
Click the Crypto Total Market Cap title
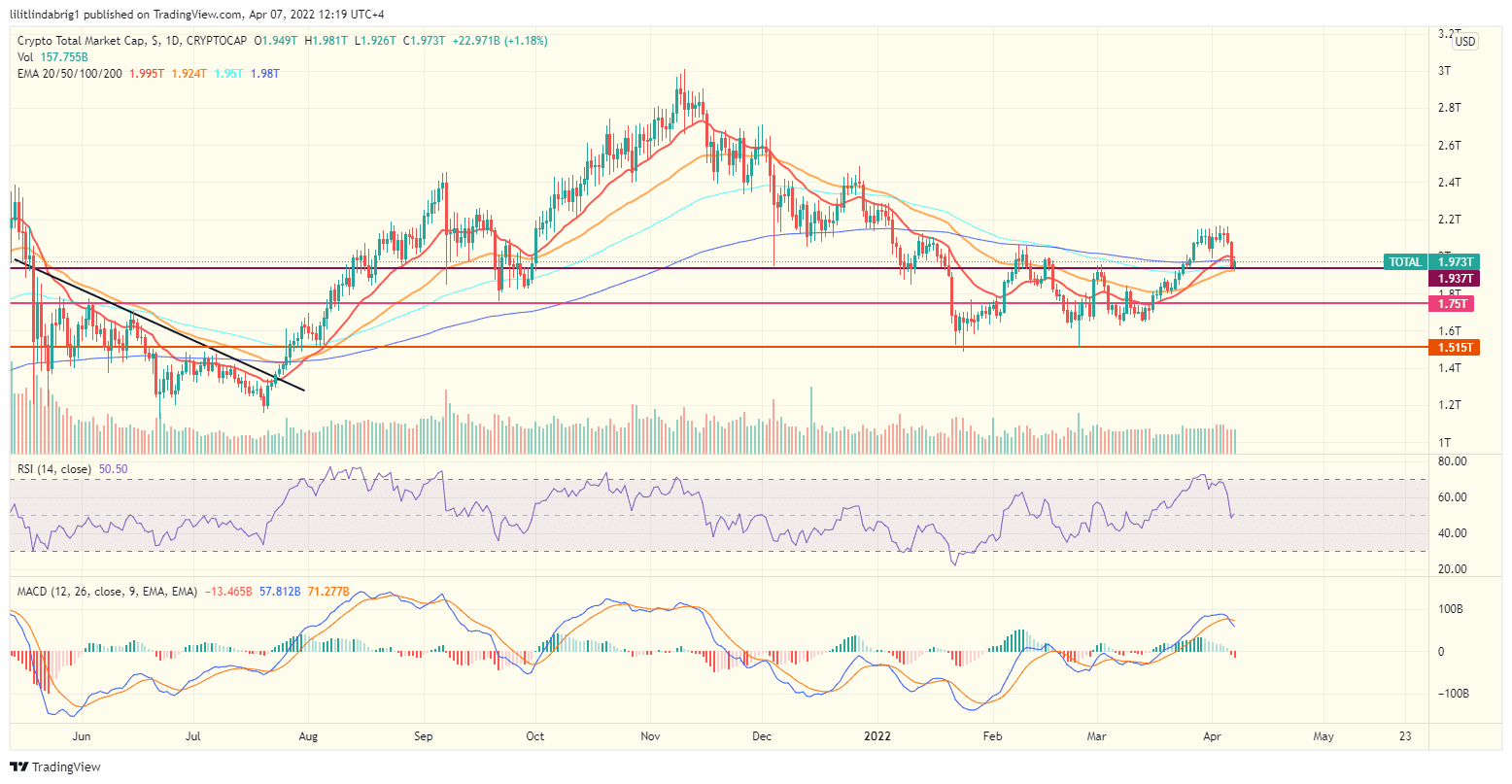[x=82, y=41]
